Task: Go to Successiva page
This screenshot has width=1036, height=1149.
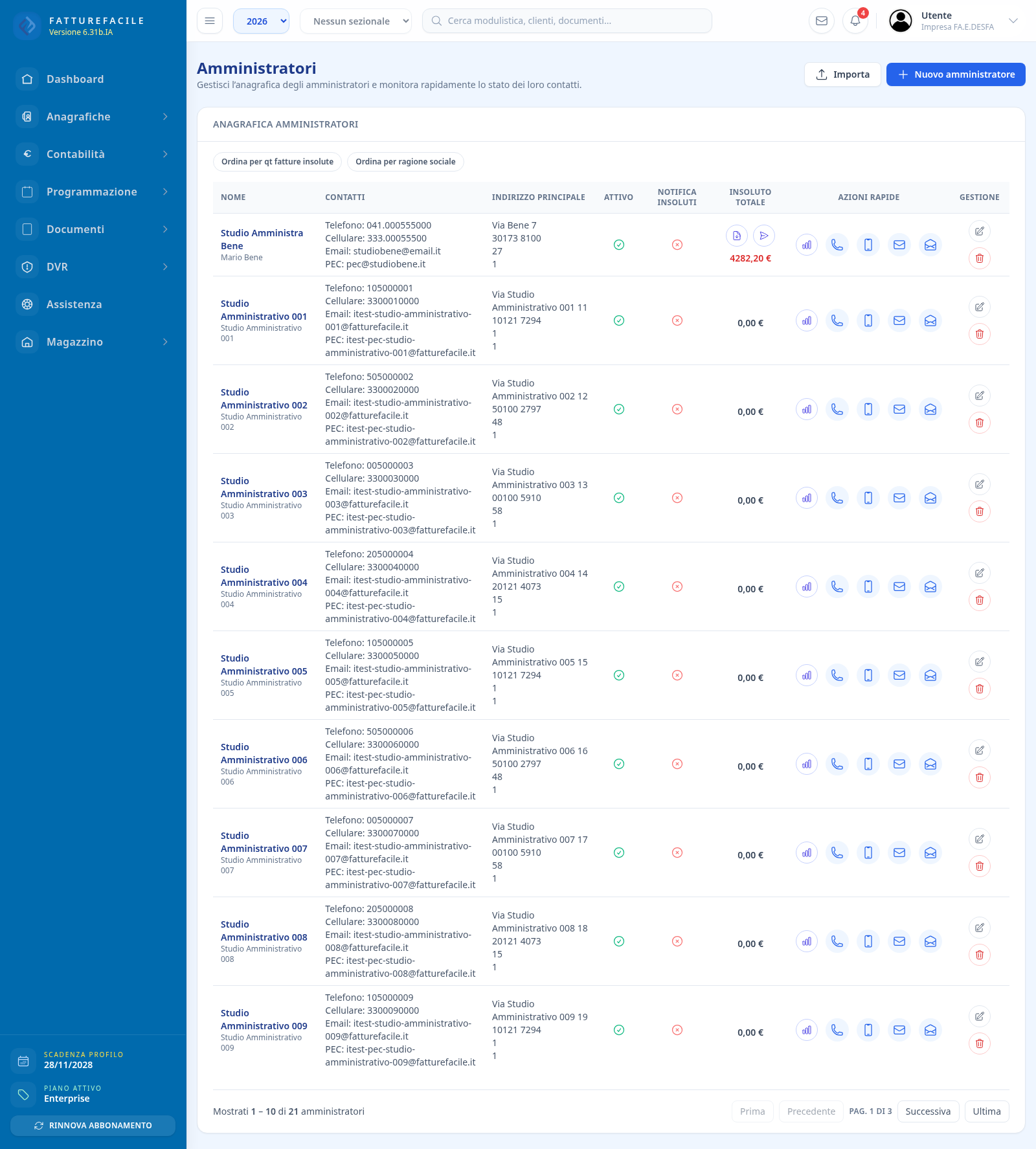Action: pos(928,1111)
